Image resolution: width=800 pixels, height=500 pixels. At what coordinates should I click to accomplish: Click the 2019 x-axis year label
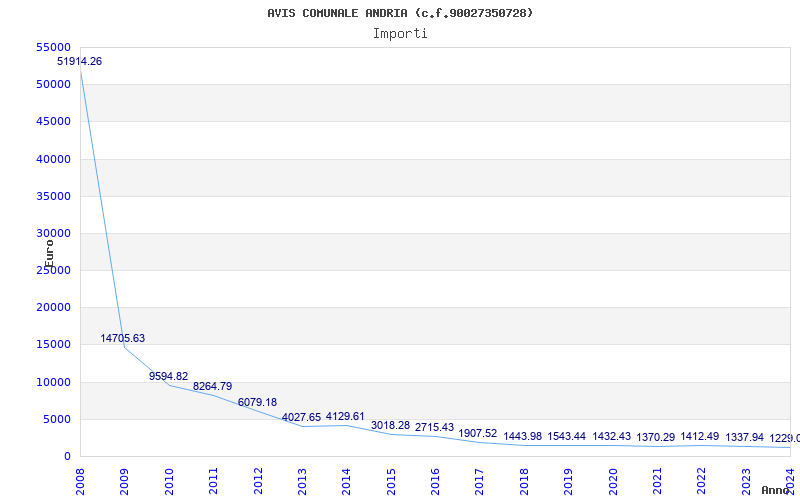click(x=568, y=481)
